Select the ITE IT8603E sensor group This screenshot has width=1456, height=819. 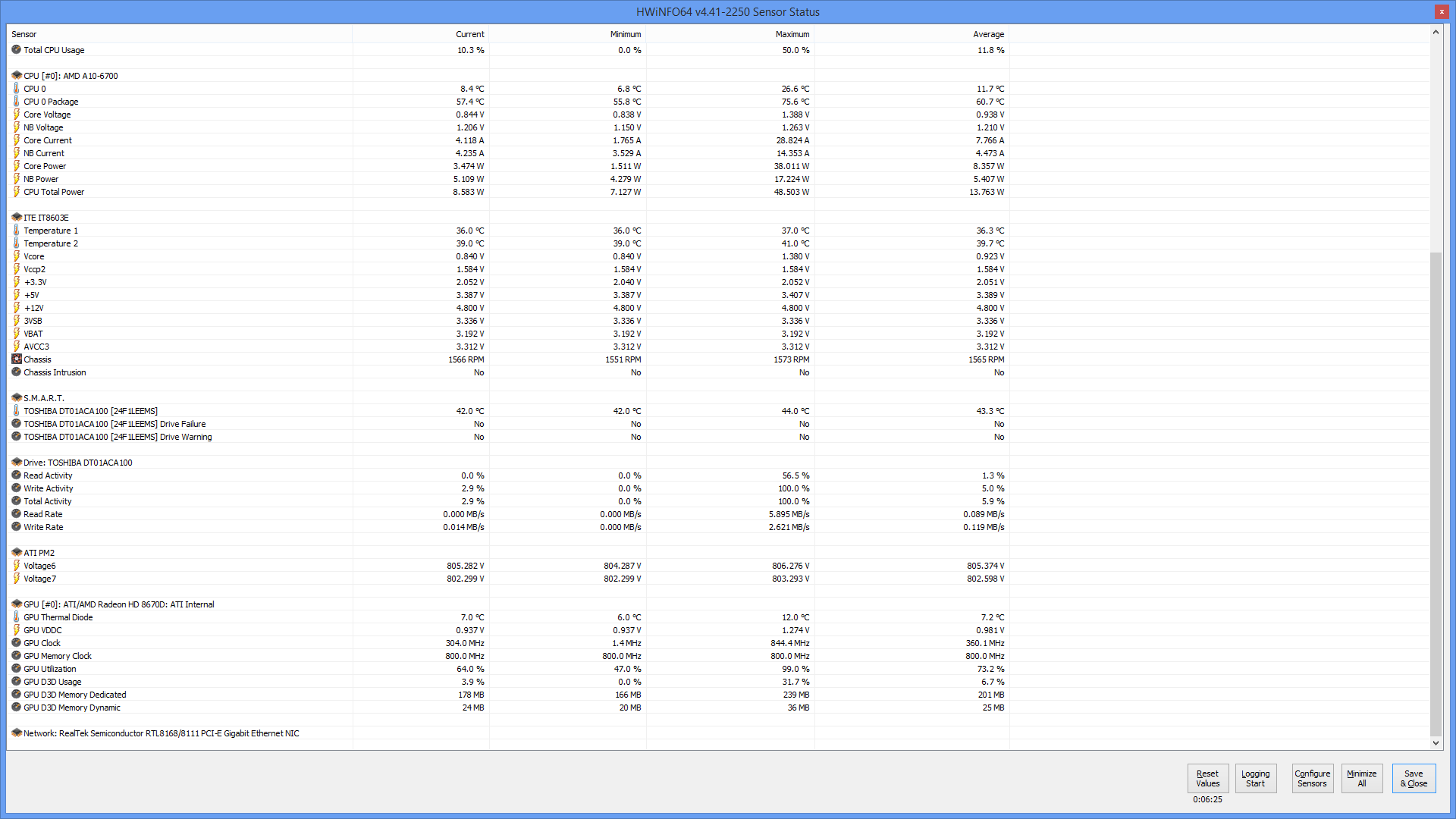(45, 218)
